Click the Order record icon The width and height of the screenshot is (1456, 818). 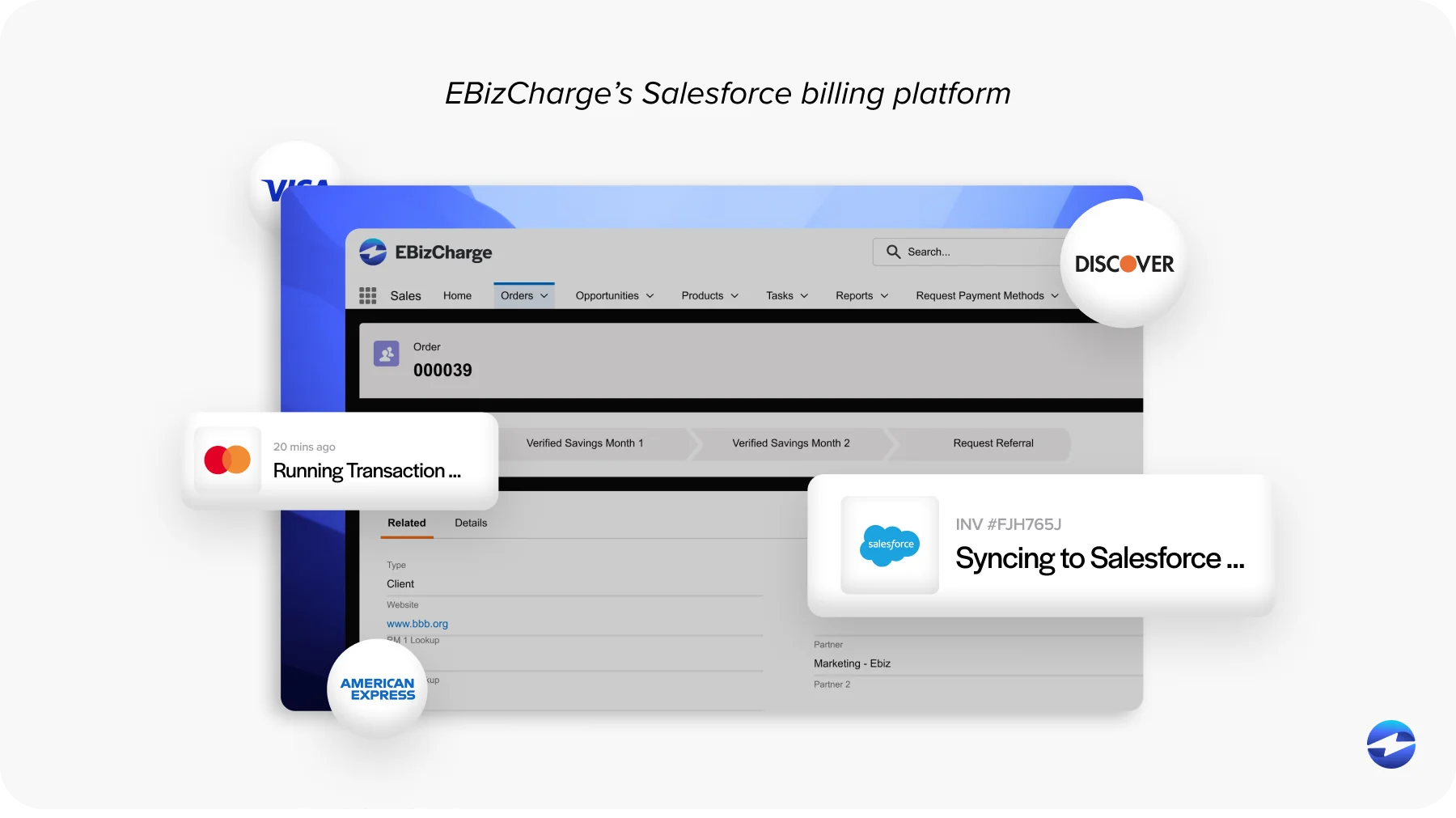tap(387, 354)
